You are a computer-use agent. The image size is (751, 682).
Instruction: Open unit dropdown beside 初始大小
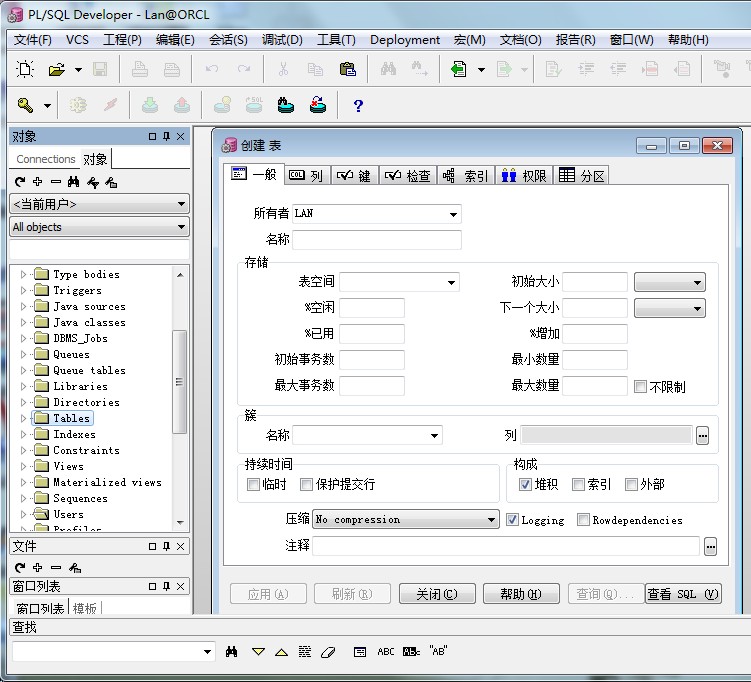[x=670, y=283]
